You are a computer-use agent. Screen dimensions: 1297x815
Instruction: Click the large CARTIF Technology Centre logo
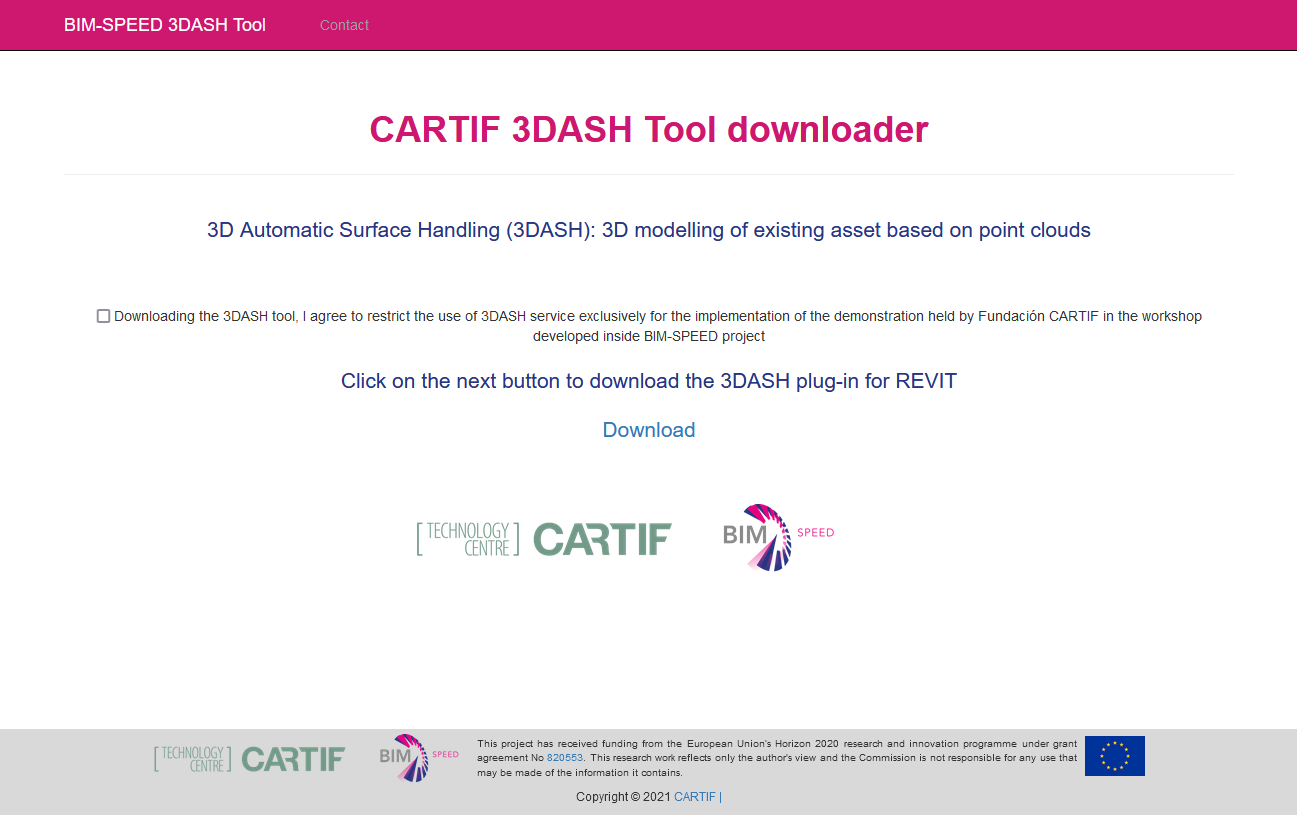pyautogui.click(x=544, y=539)
